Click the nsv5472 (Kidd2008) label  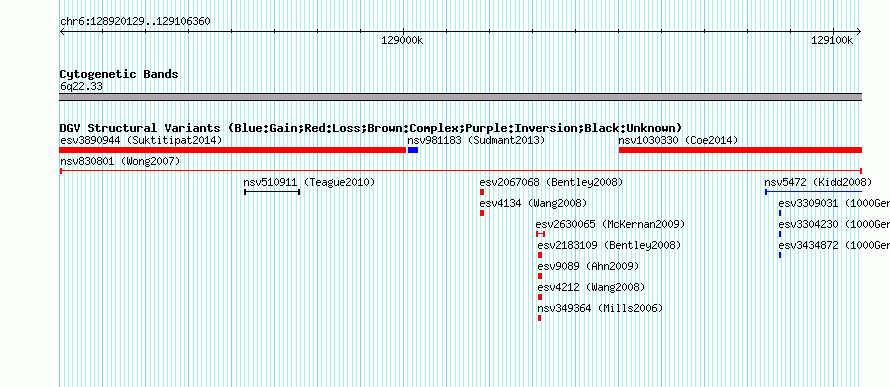tap(818, 183)
